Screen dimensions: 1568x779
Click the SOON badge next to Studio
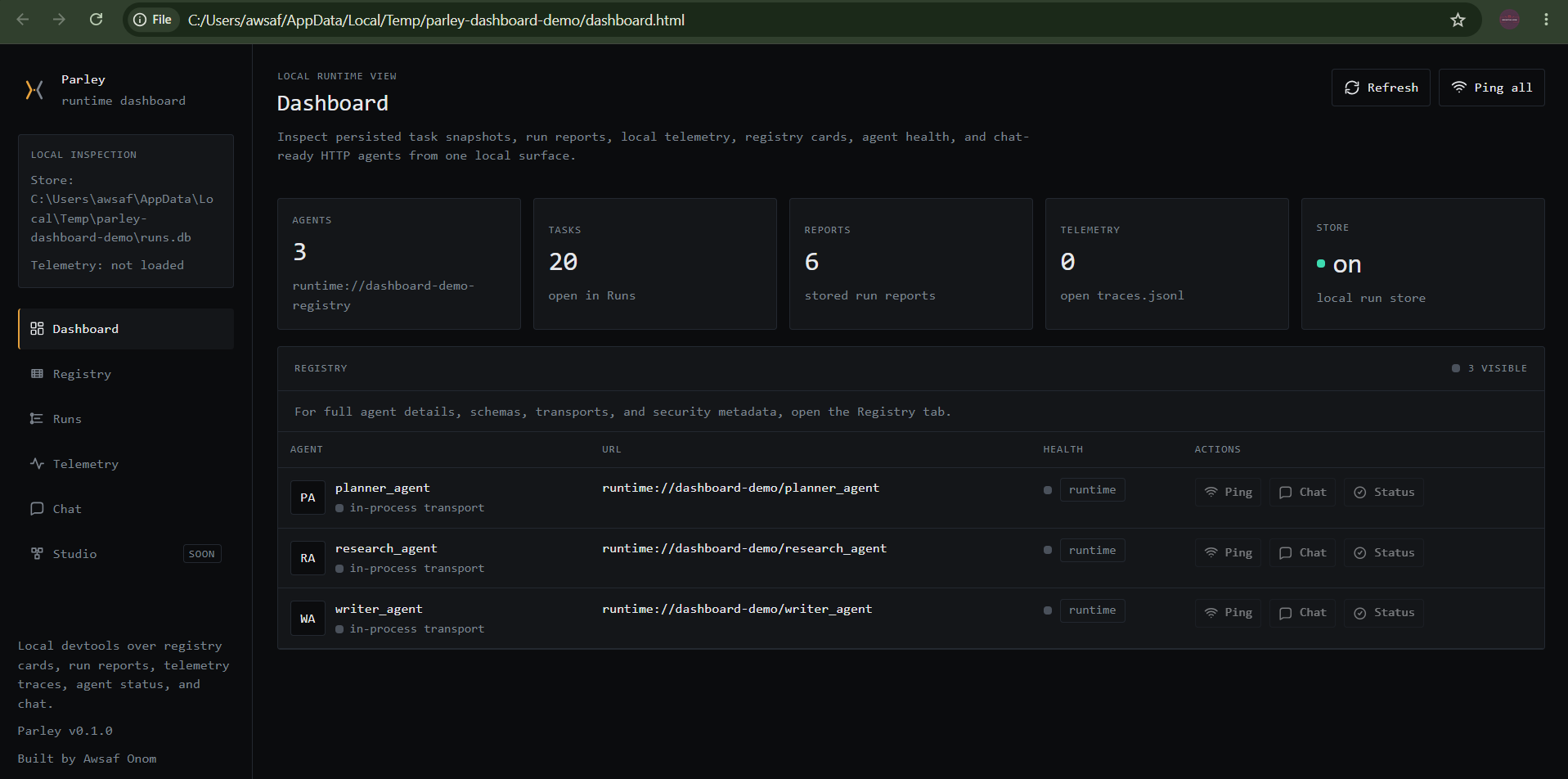pyautogui.click(x=202, y=554)
